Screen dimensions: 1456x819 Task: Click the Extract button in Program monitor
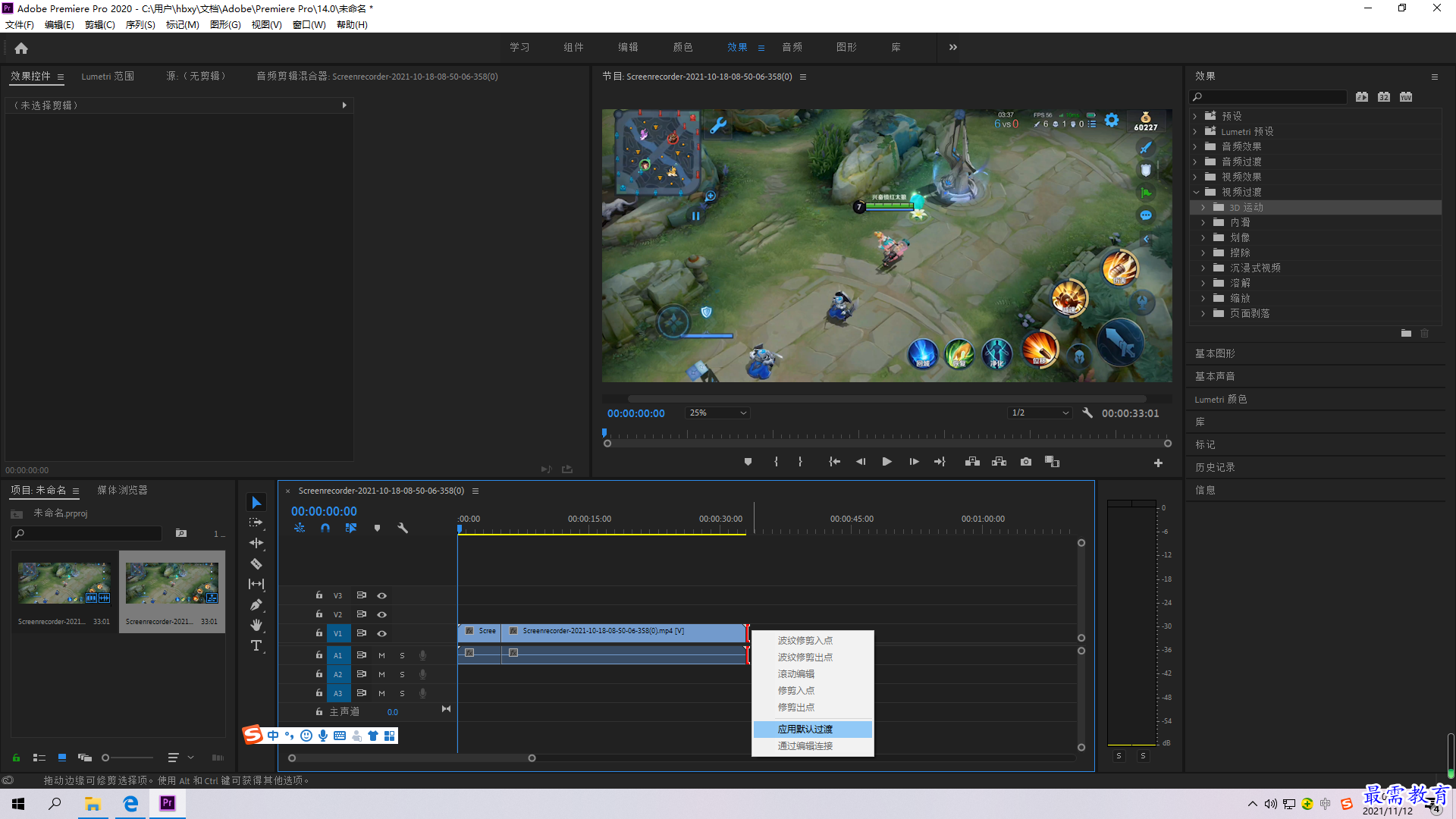tap(999, 462)
